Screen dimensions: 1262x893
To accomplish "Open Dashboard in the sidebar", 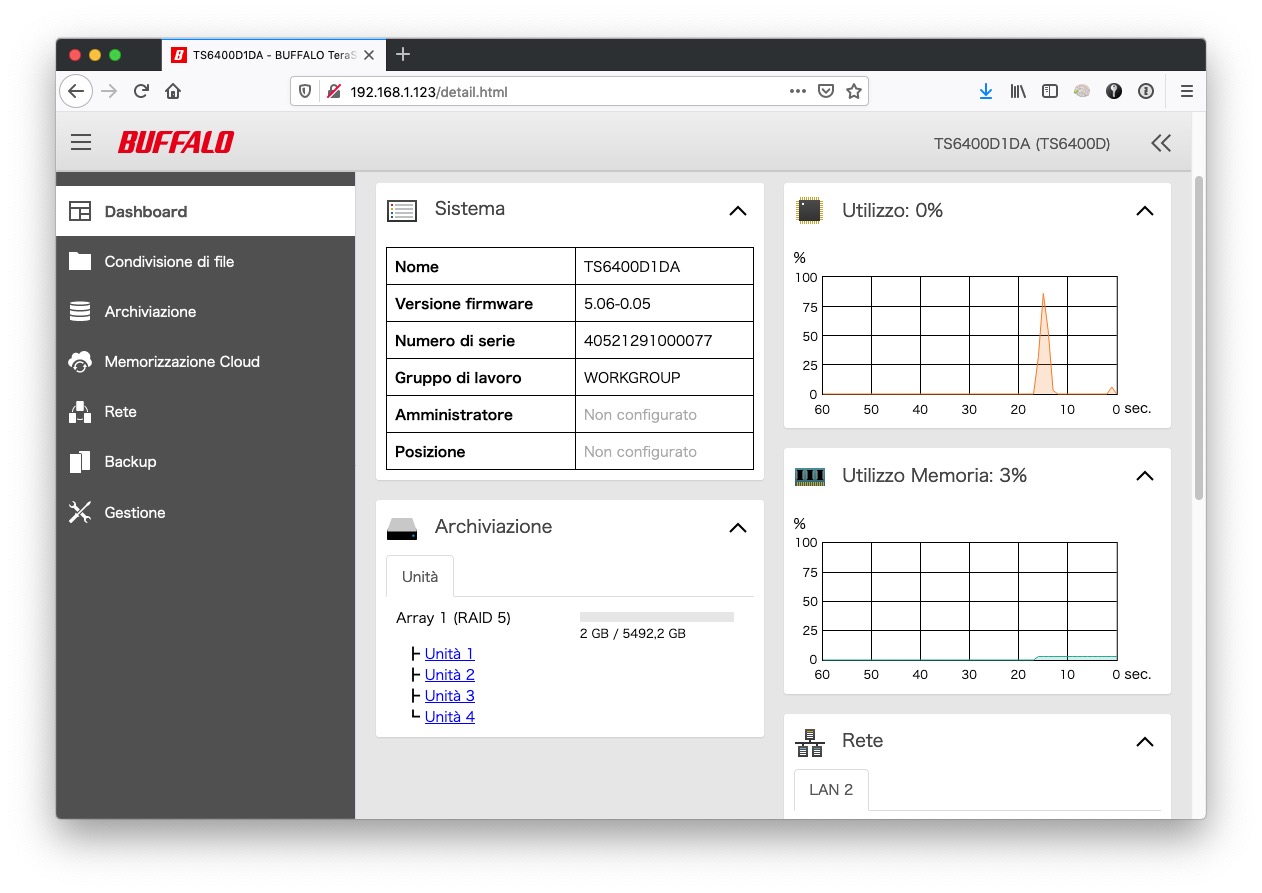I will [205, 211].
